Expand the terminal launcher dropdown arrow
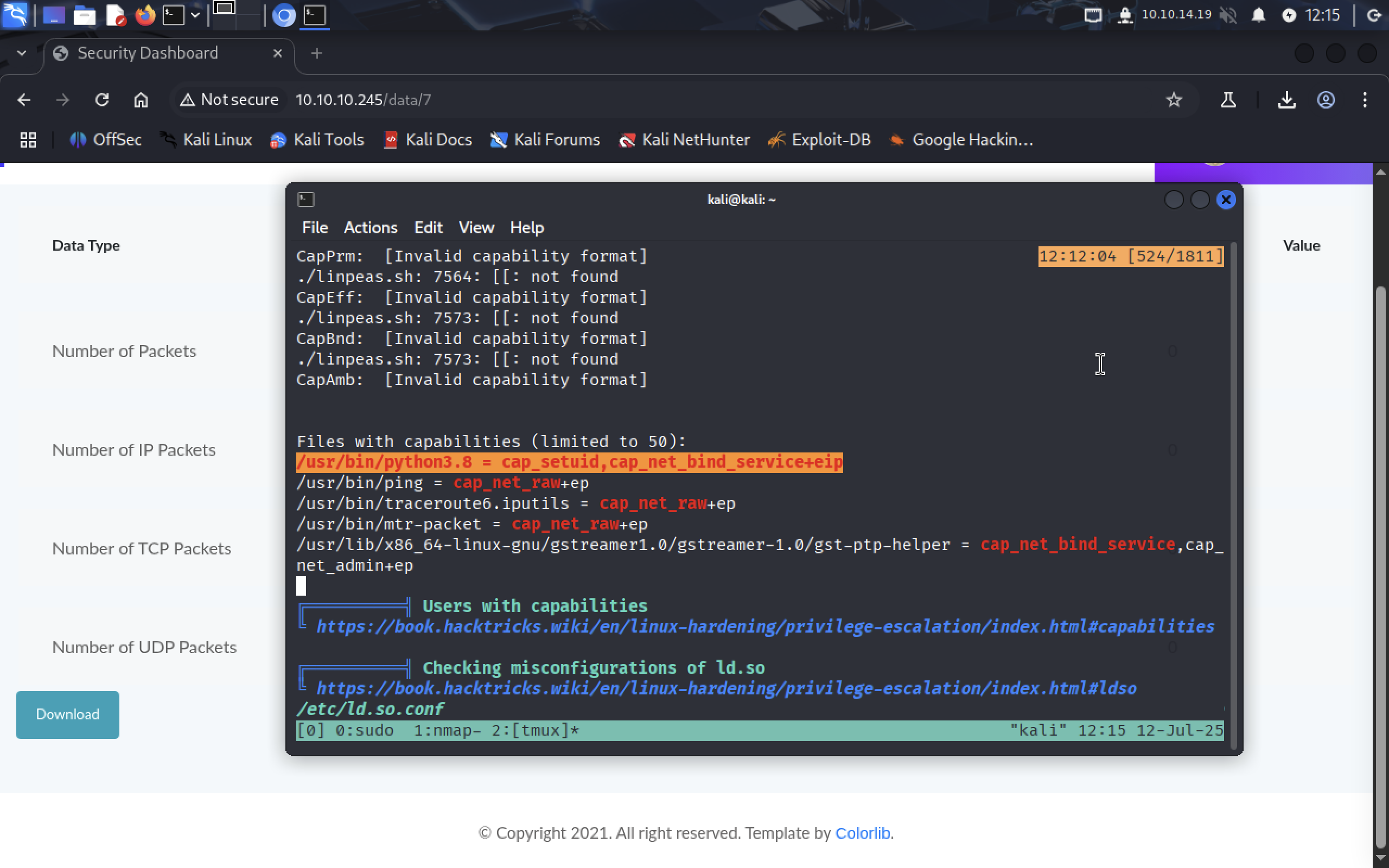1389x868 pixels. [x=195, y=16]
